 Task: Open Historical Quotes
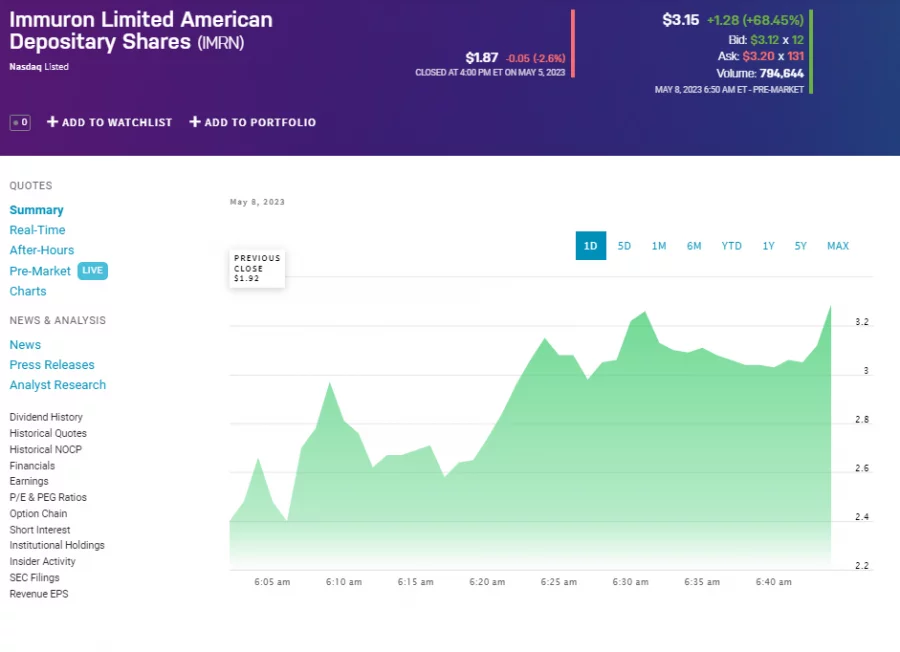(x=47, y=433)
